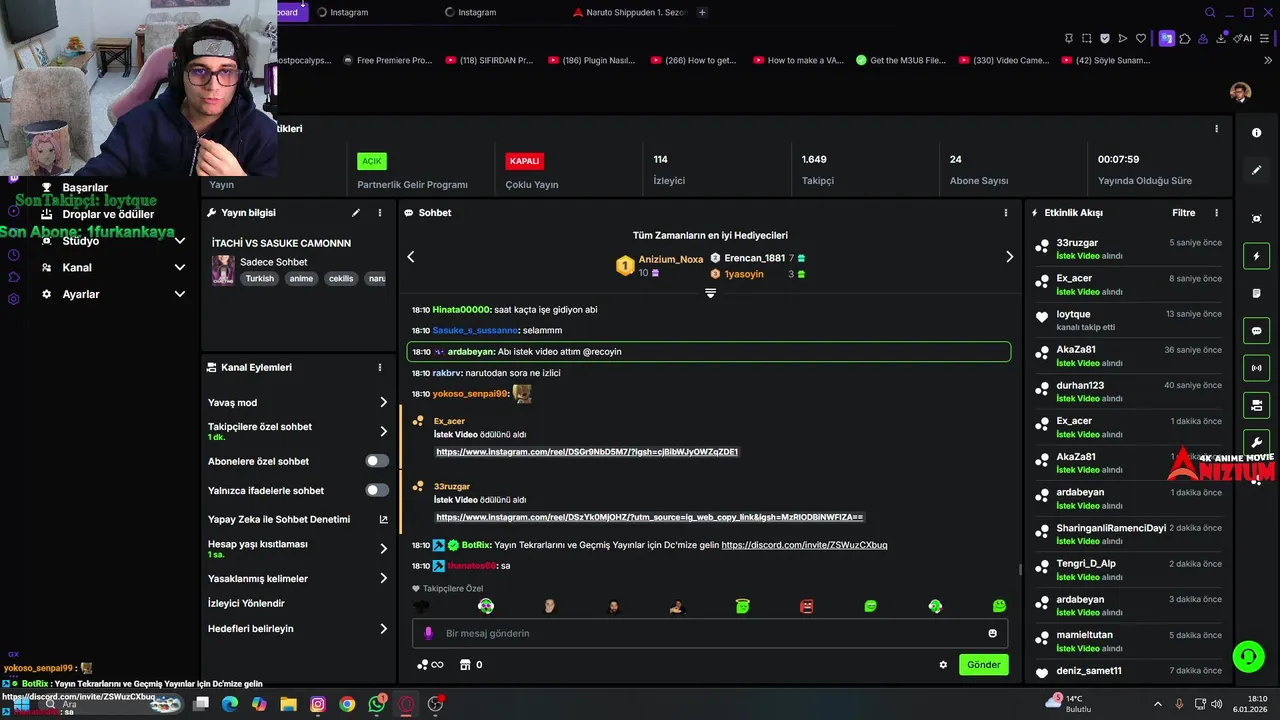This screenshot has width=1280, height=720.
Task: Switch to Naruto Shippuden browser tab
Action: coord(629,12)
